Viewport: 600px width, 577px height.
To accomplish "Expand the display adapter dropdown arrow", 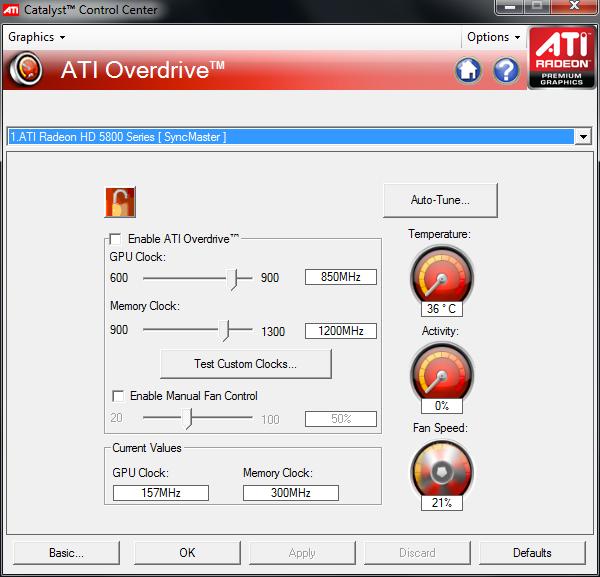I will 583,137.
